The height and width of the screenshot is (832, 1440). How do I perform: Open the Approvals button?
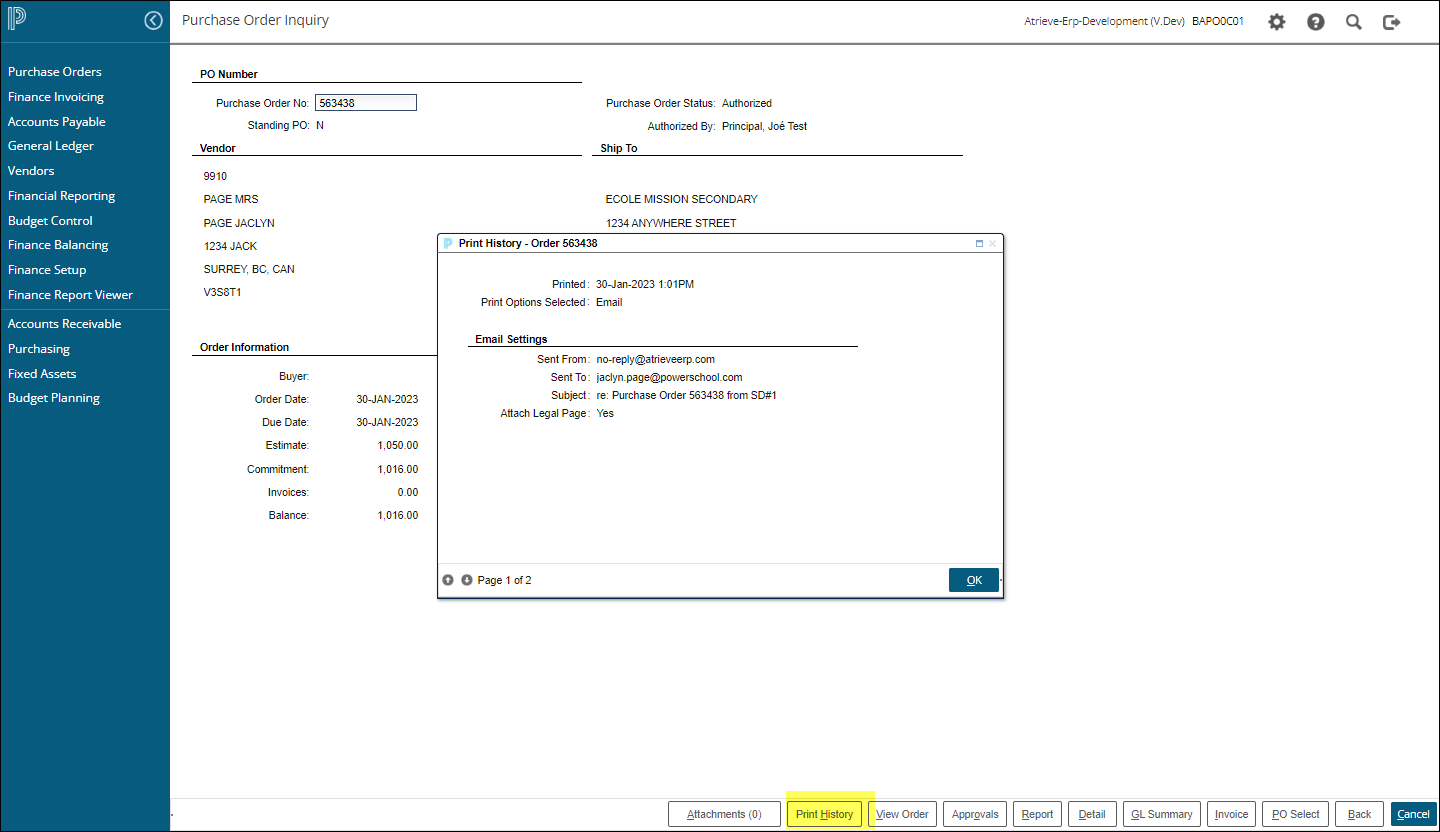(975, 814)
